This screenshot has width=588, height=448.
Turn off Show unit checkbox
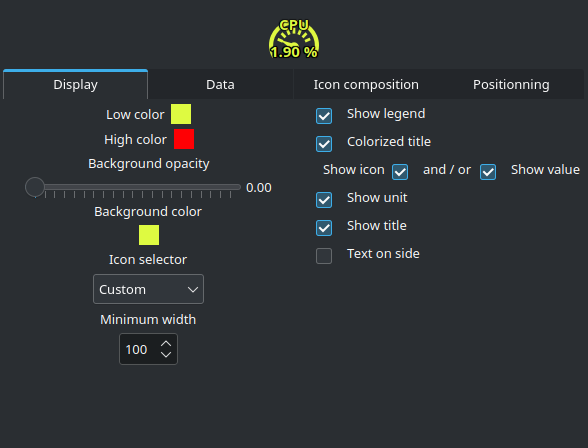point(324,200)
